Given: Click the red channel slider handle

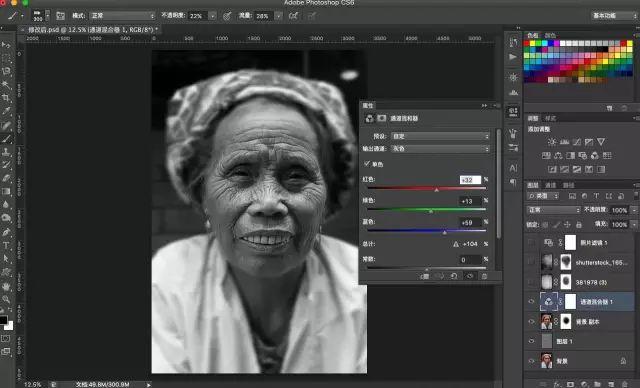Looking at the screenshot, I should tap(436, 190).
